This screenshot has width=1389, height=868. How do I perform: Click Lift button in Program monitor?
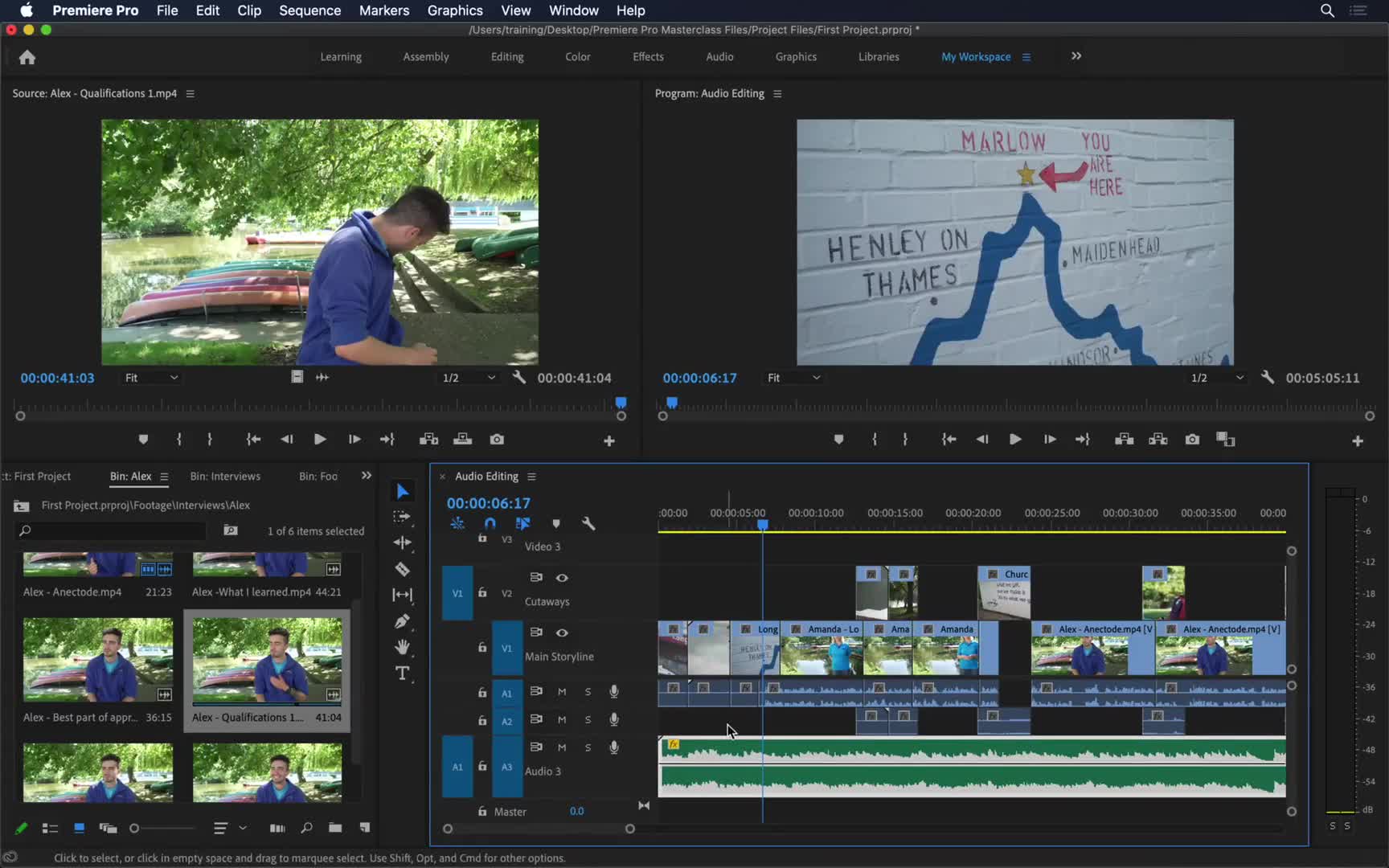click(x=1124, y=440)
